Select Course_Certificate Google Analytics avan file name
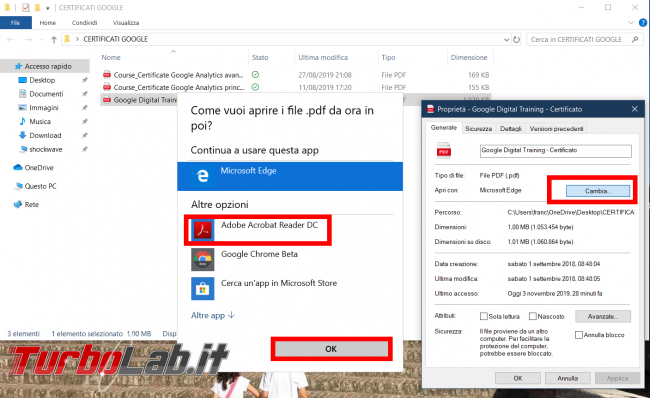This screenshot has width=650, height=398. [x=178, y=75]
